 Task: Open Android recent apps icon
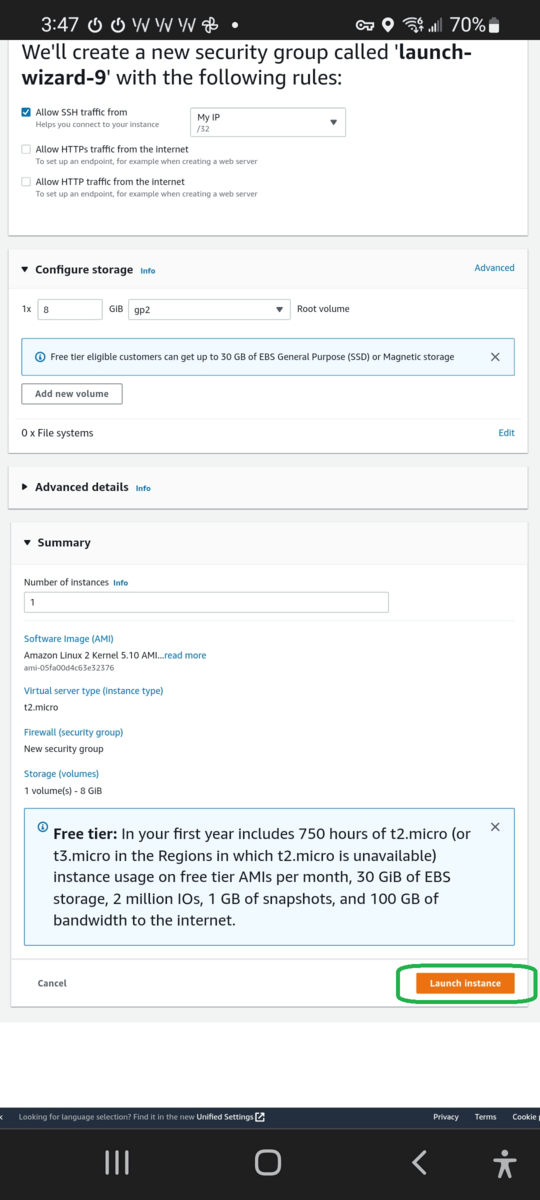pos(117,1162)
